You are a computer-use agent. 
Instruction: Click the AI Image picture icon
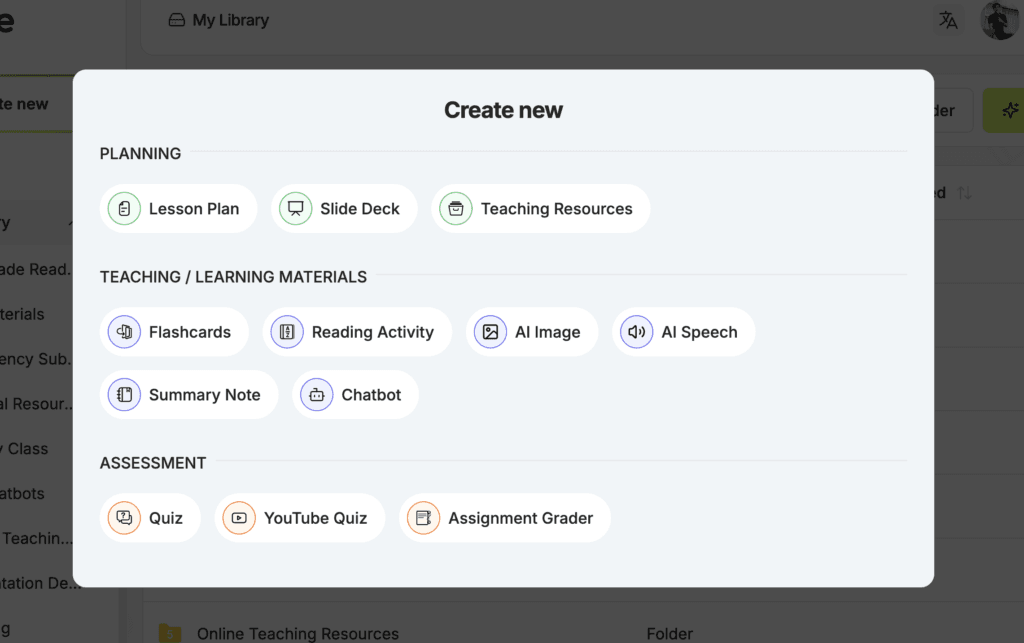coord(490,332)
